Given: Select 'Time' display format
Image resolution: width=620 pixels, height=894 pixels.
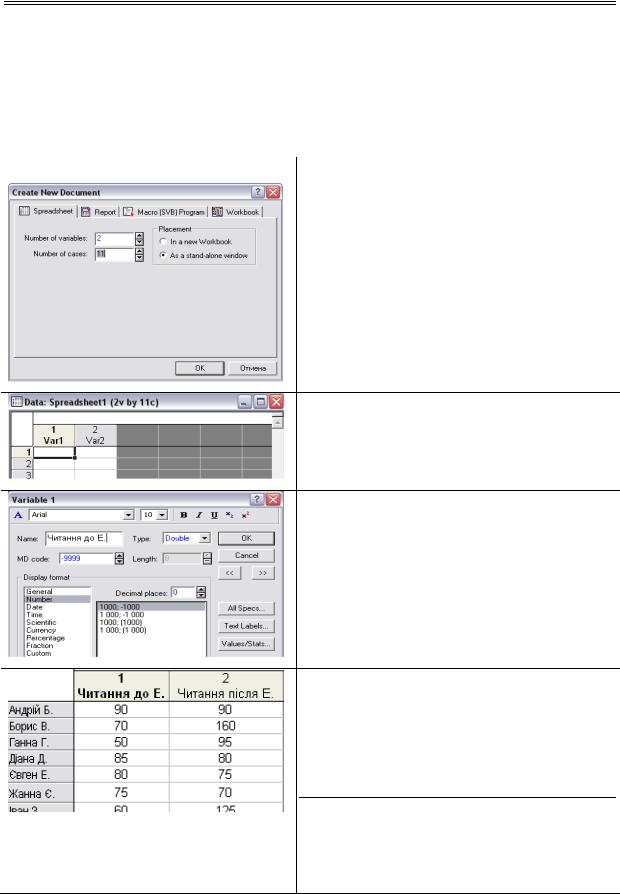Looking at the screenshot, I should tap(57, 615).
